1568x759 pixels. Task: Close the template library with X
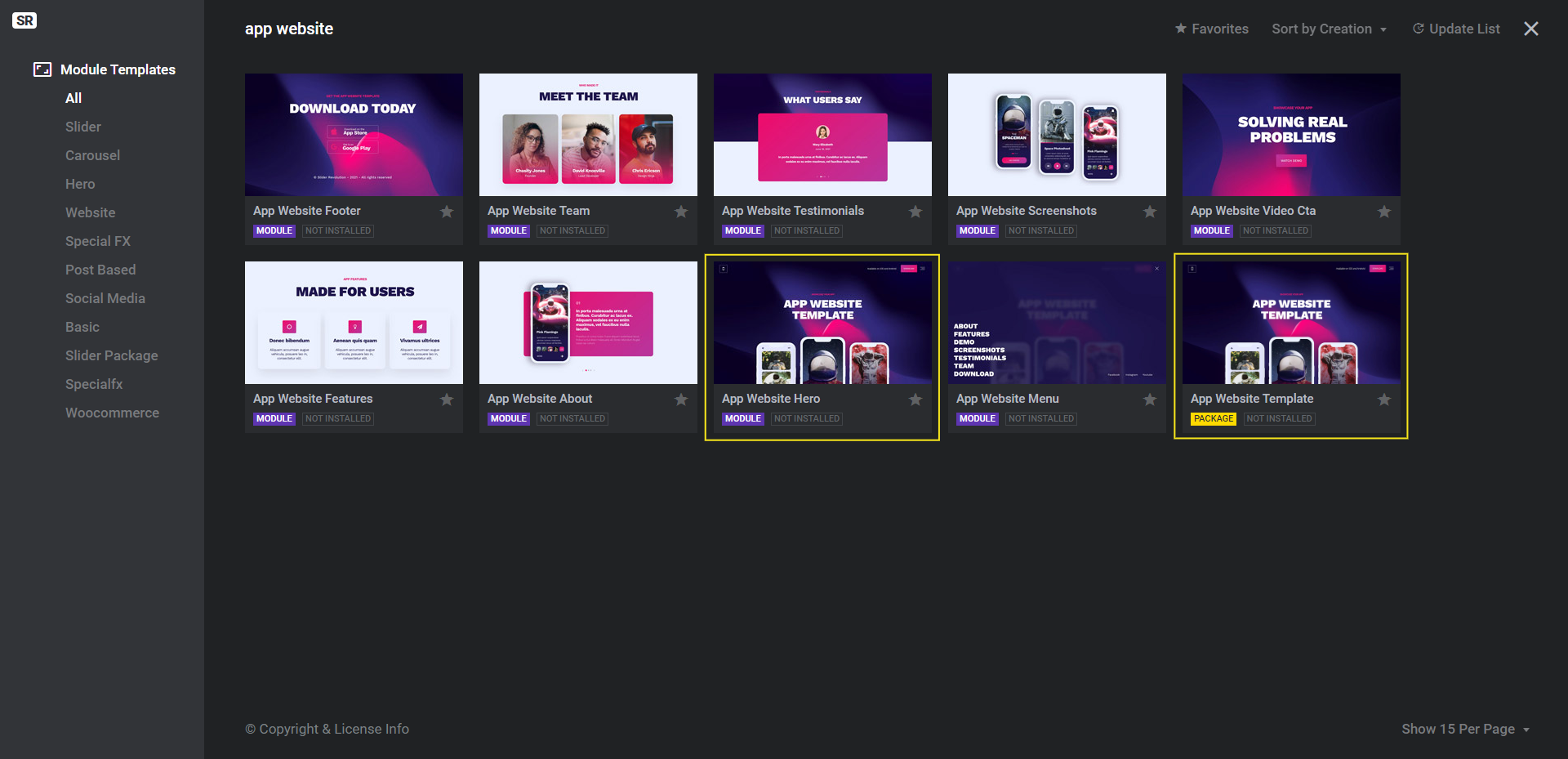(x=1531, y=29)
